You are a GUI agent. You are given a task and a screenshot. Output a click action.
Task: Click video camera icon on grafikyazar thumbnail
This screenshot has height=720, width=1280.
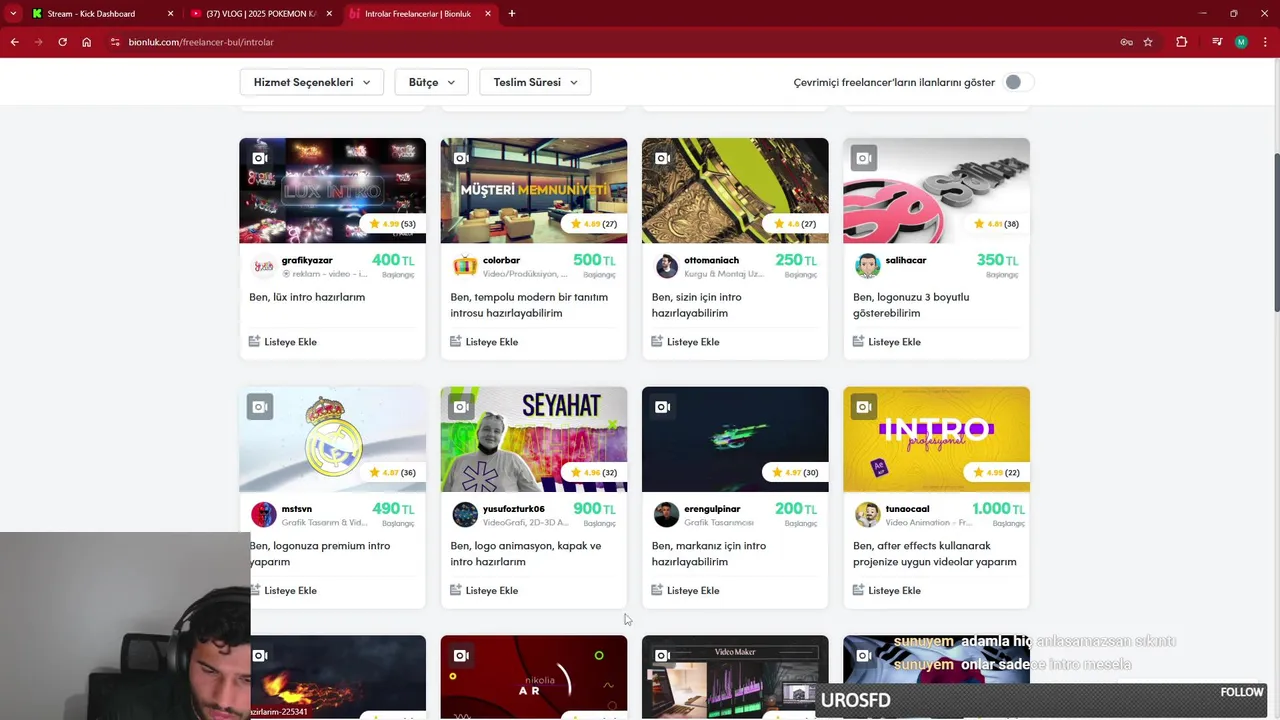coord(260,158)
